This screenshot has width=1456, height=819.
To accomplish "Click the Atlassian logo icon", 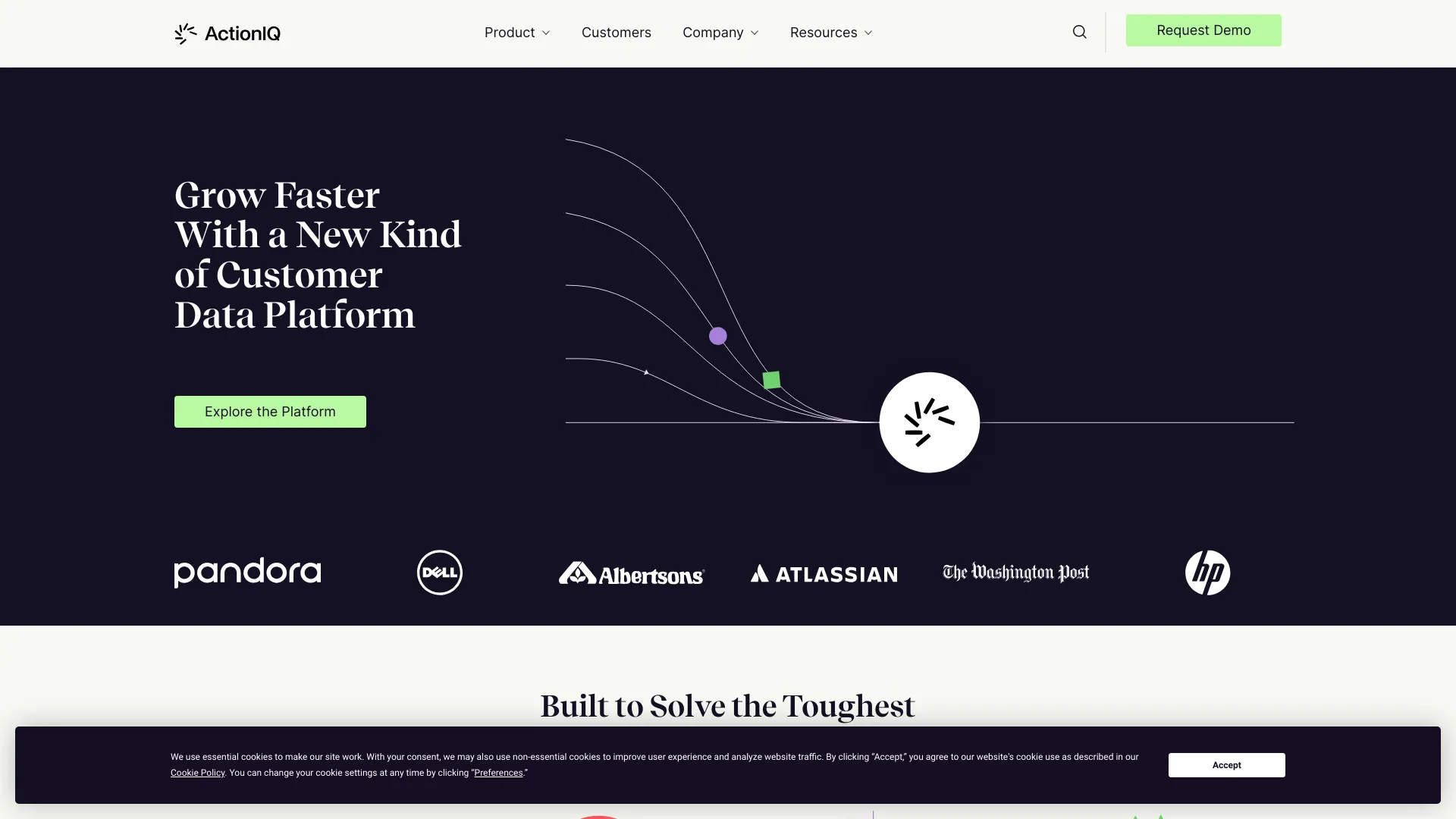I will click(763, 571).
